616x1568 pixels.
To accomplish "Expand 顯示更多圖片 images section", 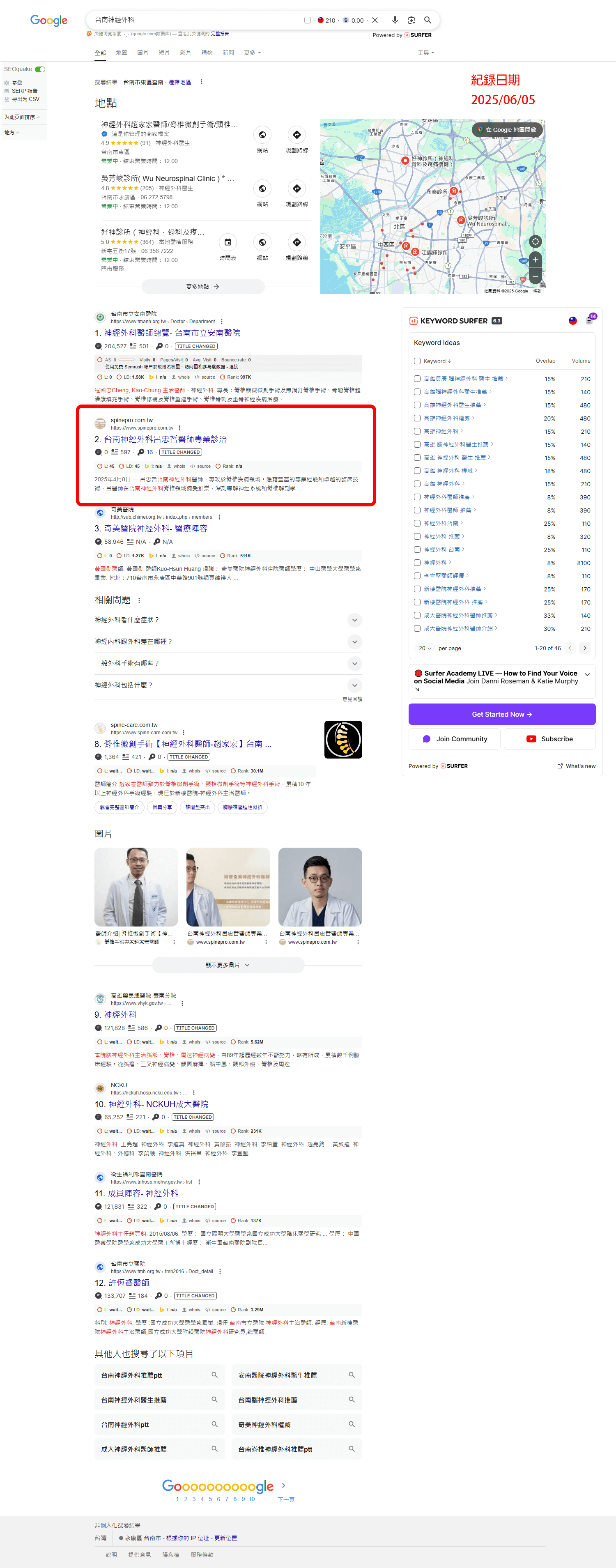I will tap(228, 965).
